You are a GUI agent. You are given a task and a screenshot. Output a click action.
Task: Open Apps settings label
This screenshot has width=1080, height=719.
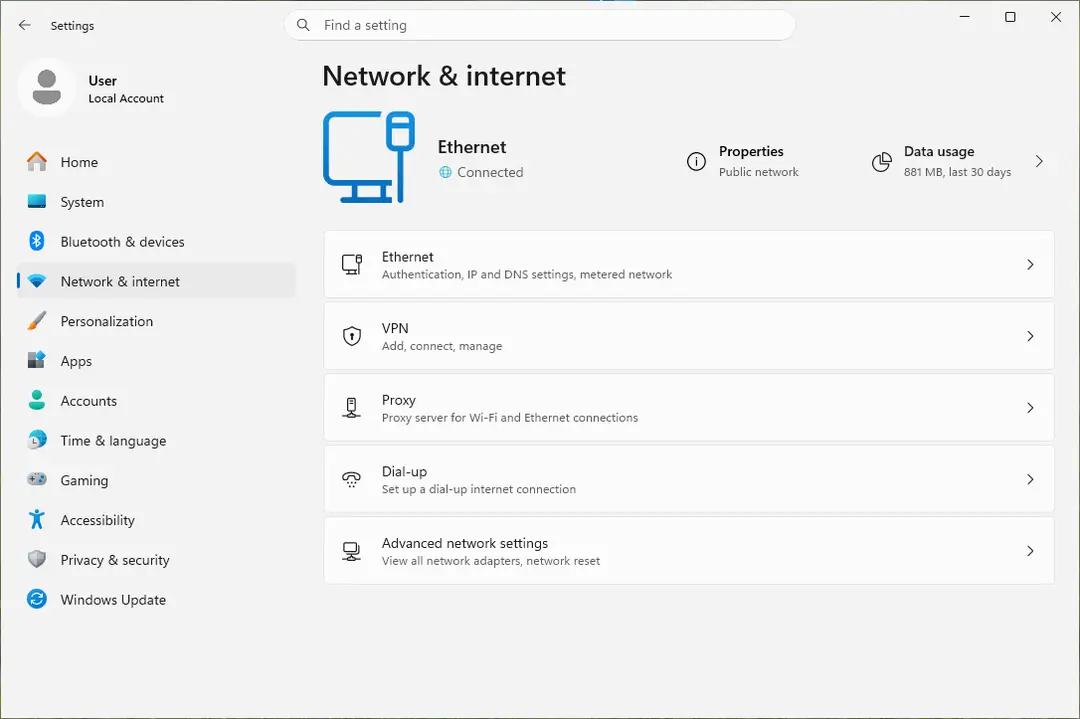pos(76,361)
